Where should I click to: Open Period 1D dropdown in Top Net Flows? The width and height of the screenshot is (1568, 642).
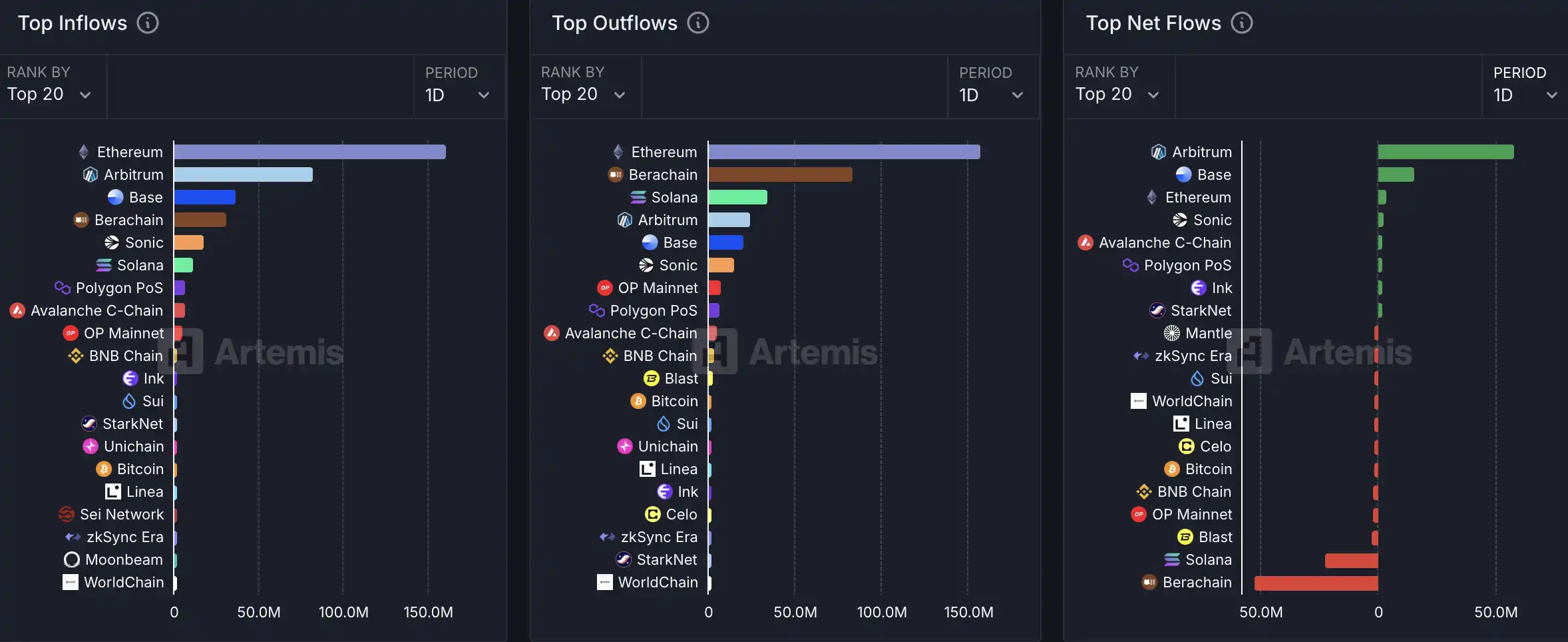(1525, 87)
